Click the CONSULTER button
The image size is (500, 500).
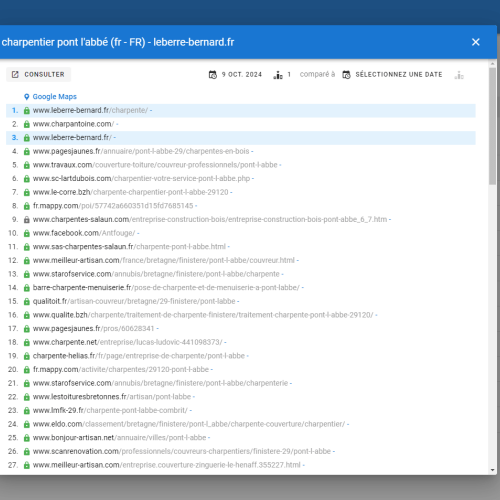pyautogui.click(x=38, y=74)
